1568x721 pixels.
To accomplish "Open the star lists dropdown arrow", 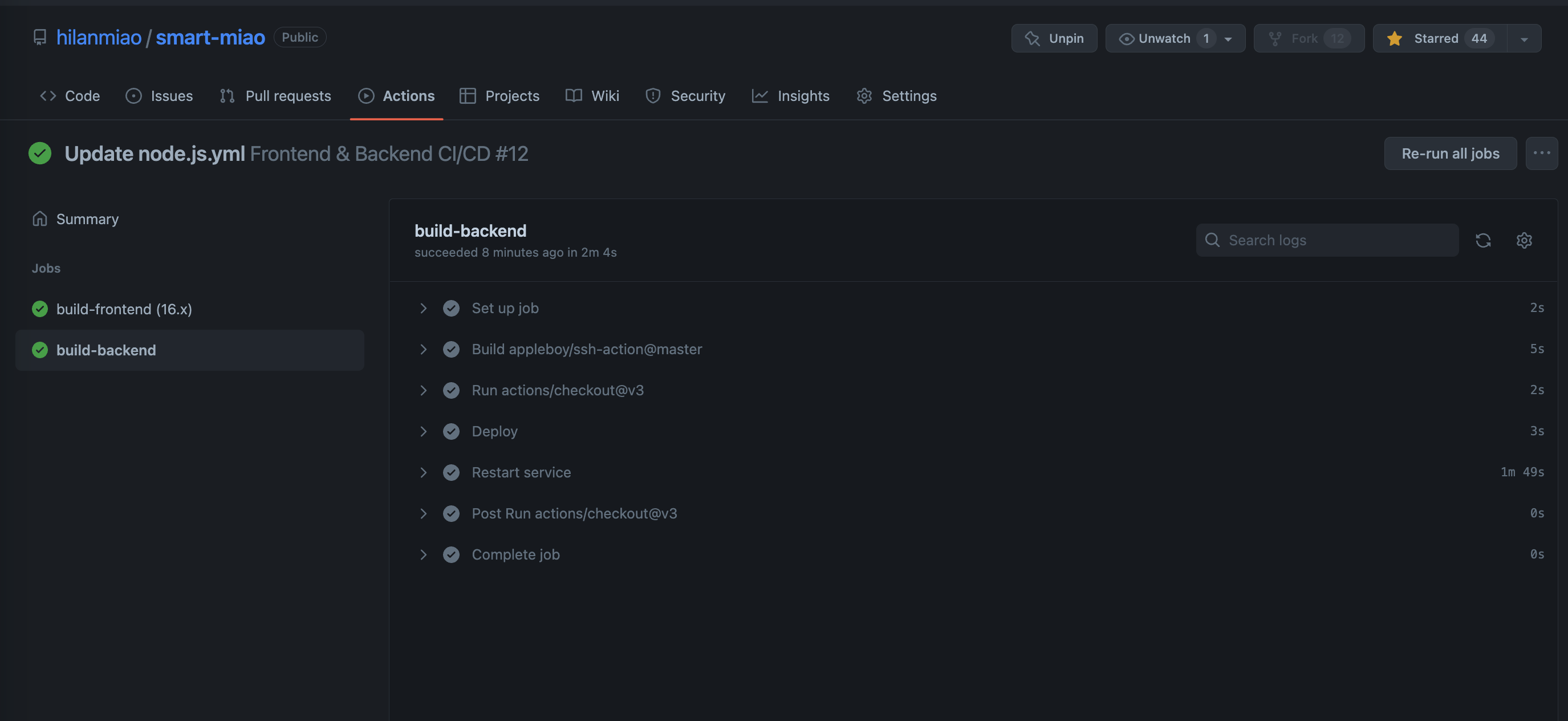I will [1524, 39].
